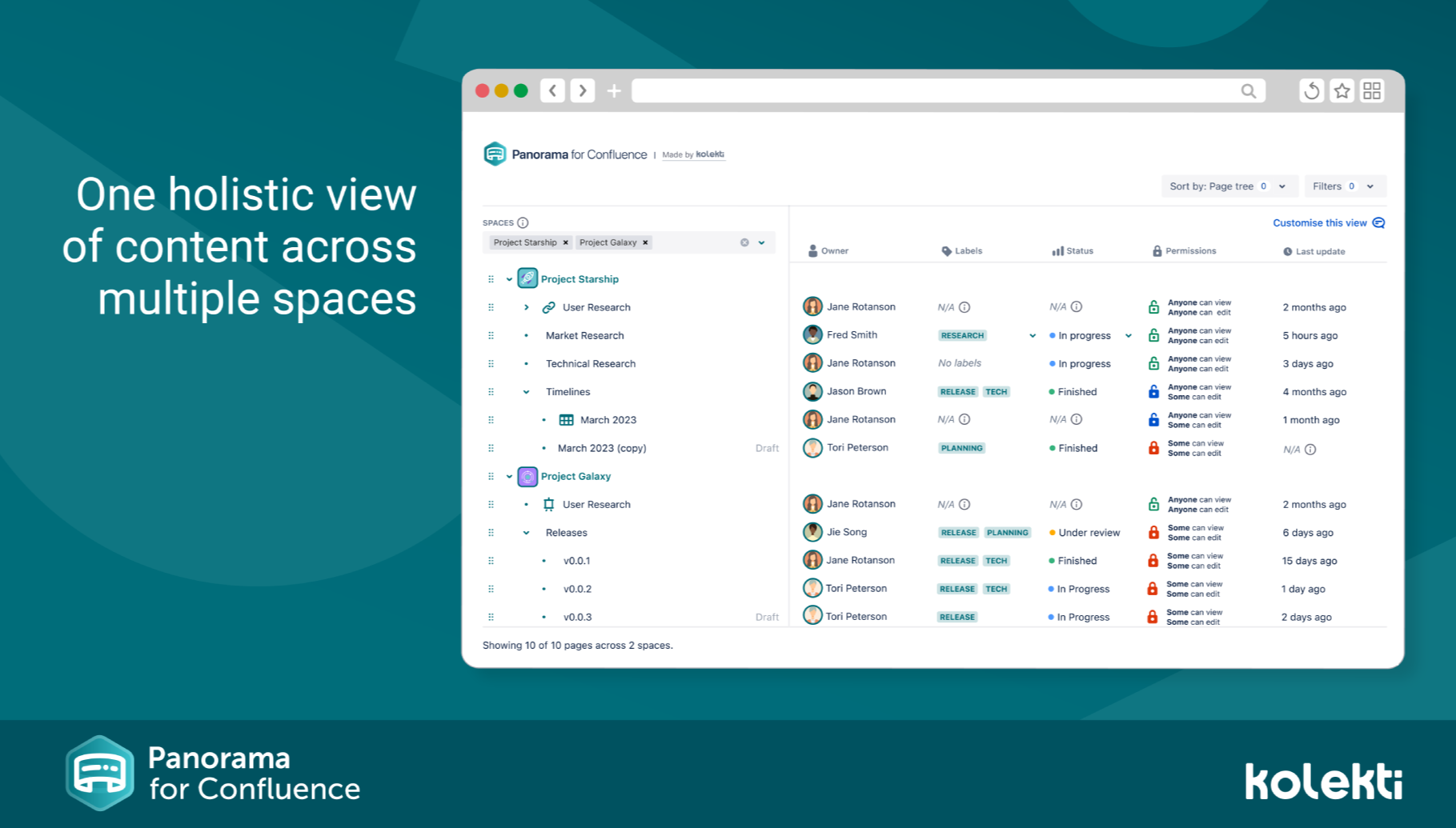Select the v0.0.2 release page
Viewport: 1456px width, 828px height.
577,590
